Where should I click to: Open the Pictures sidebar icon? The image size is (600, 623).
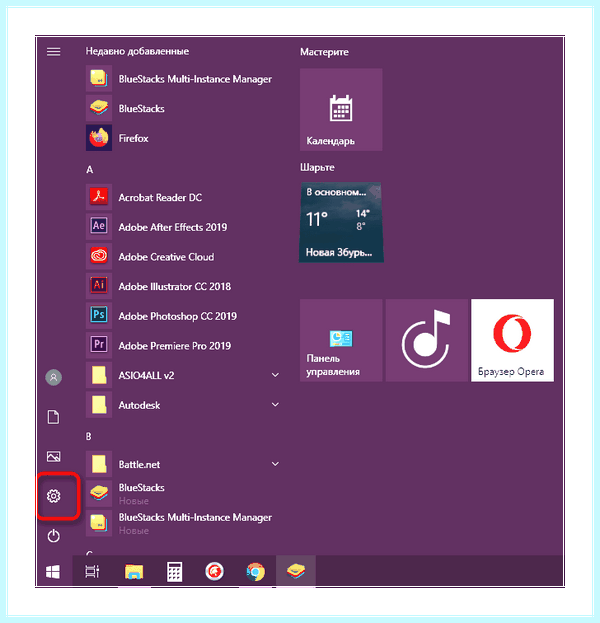pyautogui.click(x=54, y=456)
